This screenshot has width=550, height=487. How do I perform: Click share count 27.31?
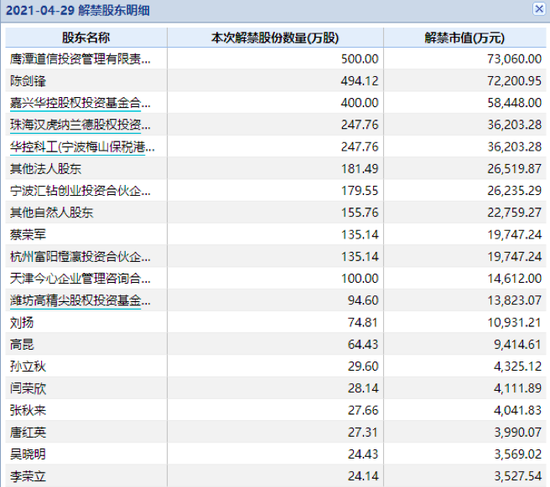tap(363, 432)
